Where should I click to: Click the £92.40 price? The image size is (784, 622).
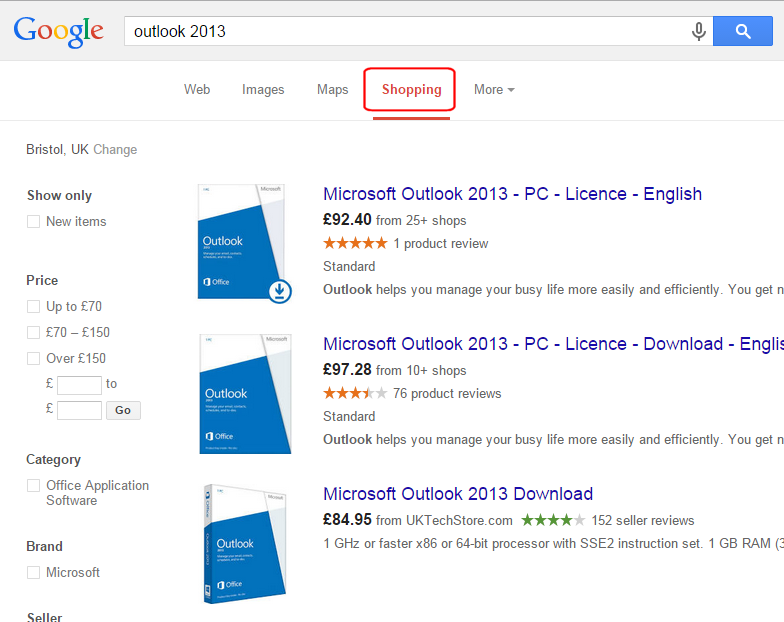[x=347, y=220]
